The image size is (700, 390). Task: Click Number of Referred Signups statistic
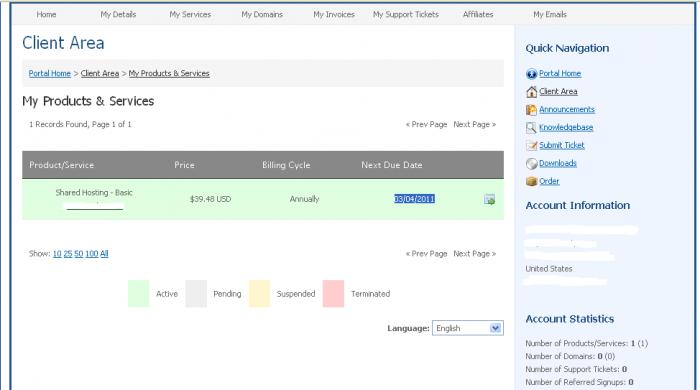pos(579,382)
